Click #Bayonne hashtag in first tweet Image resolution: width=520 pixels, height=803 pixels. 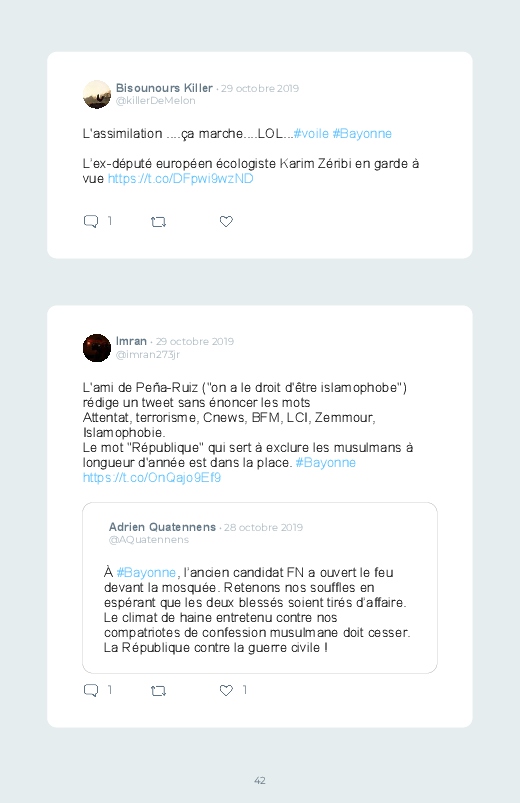pyautogui.click(x=362, y=134)
